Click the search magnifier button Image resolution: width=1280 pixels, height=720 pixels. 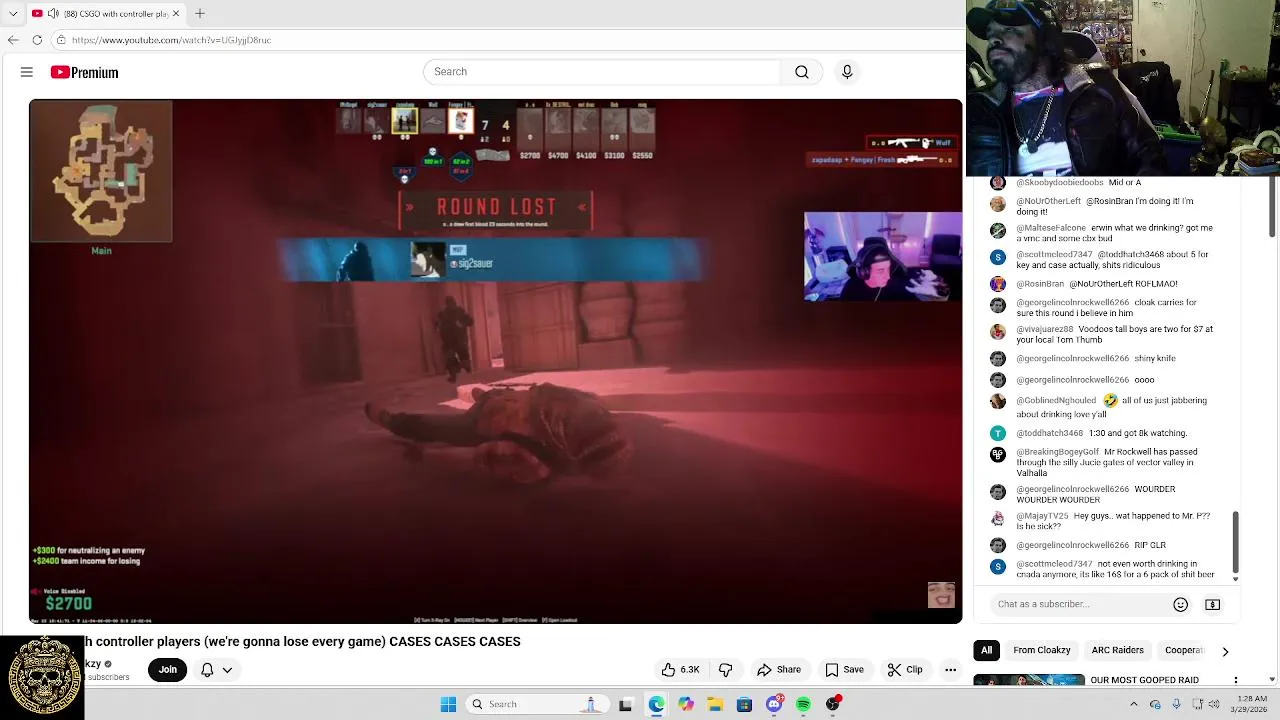802,72
